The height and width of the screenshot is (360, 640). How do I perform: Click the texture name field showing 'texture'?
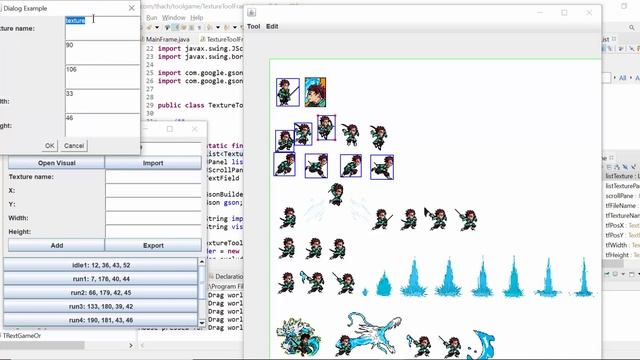point(102,28)
